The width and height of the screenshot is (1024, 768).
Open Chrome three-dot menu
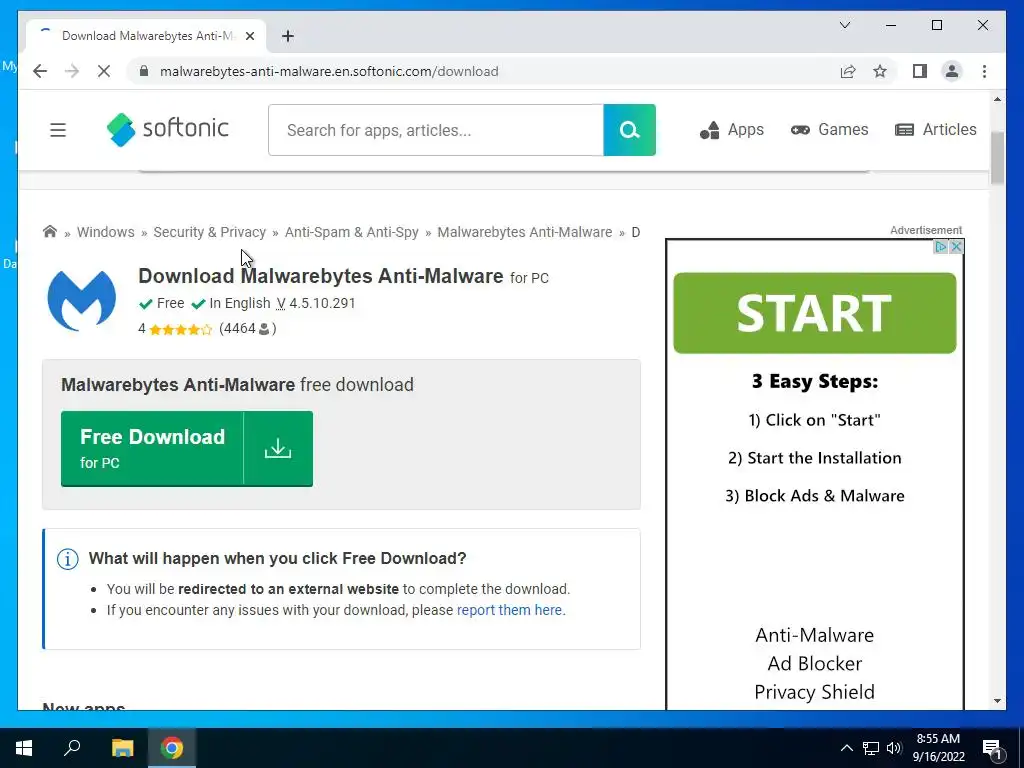[x=984, y=71]
